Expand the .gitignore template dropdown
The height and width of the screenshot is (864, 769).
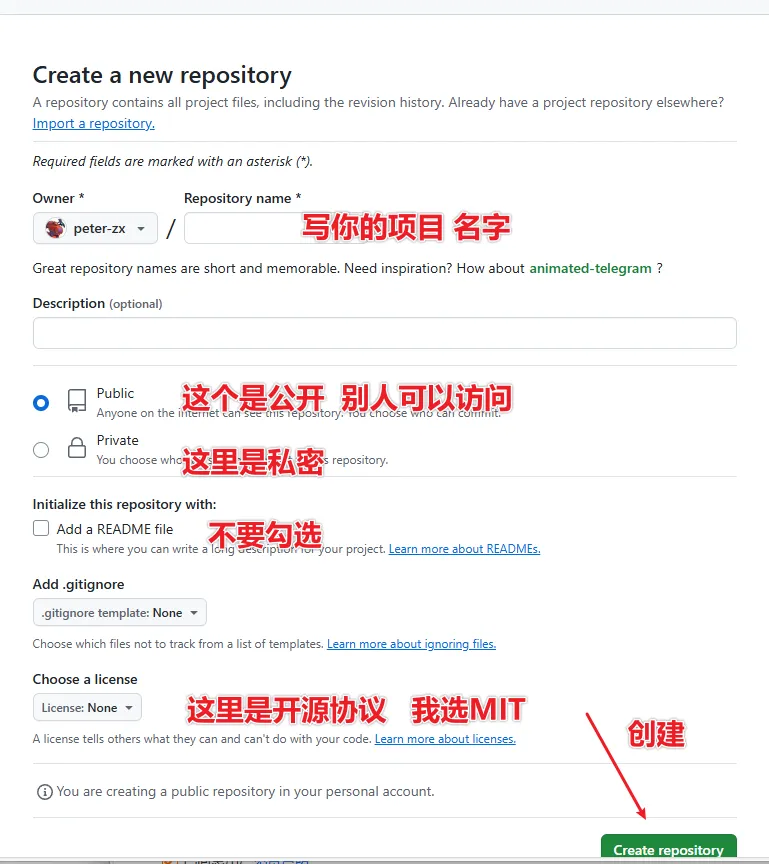(x=120, y=612)
